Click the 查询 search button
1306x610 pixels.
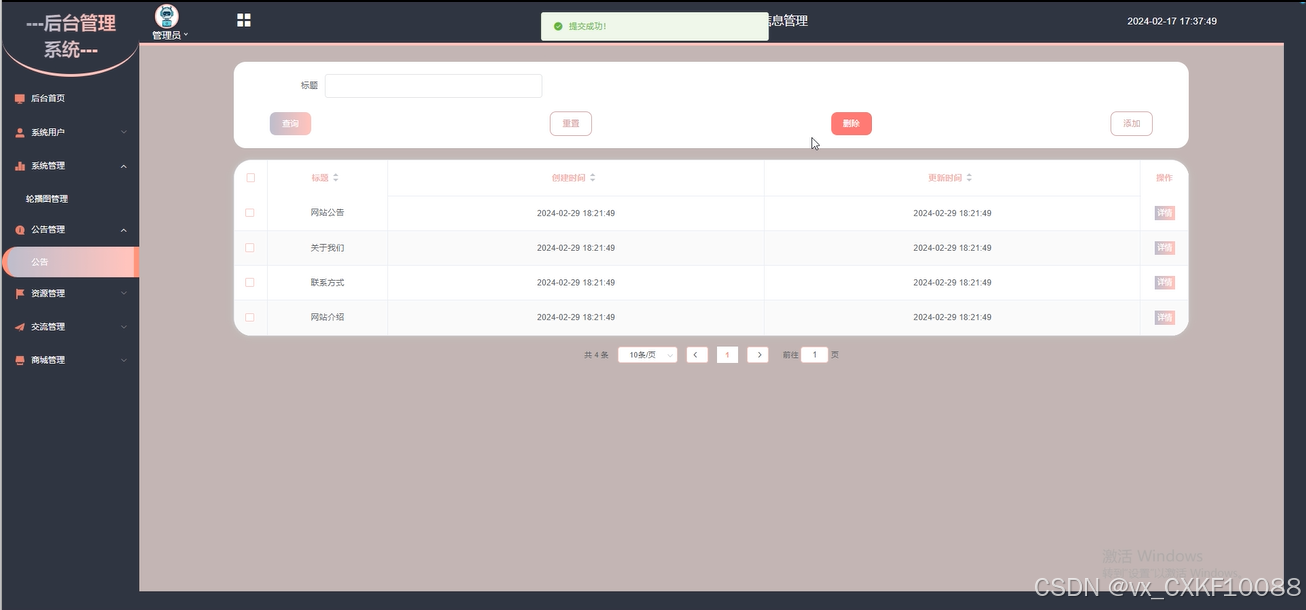[x=290, y=124]
